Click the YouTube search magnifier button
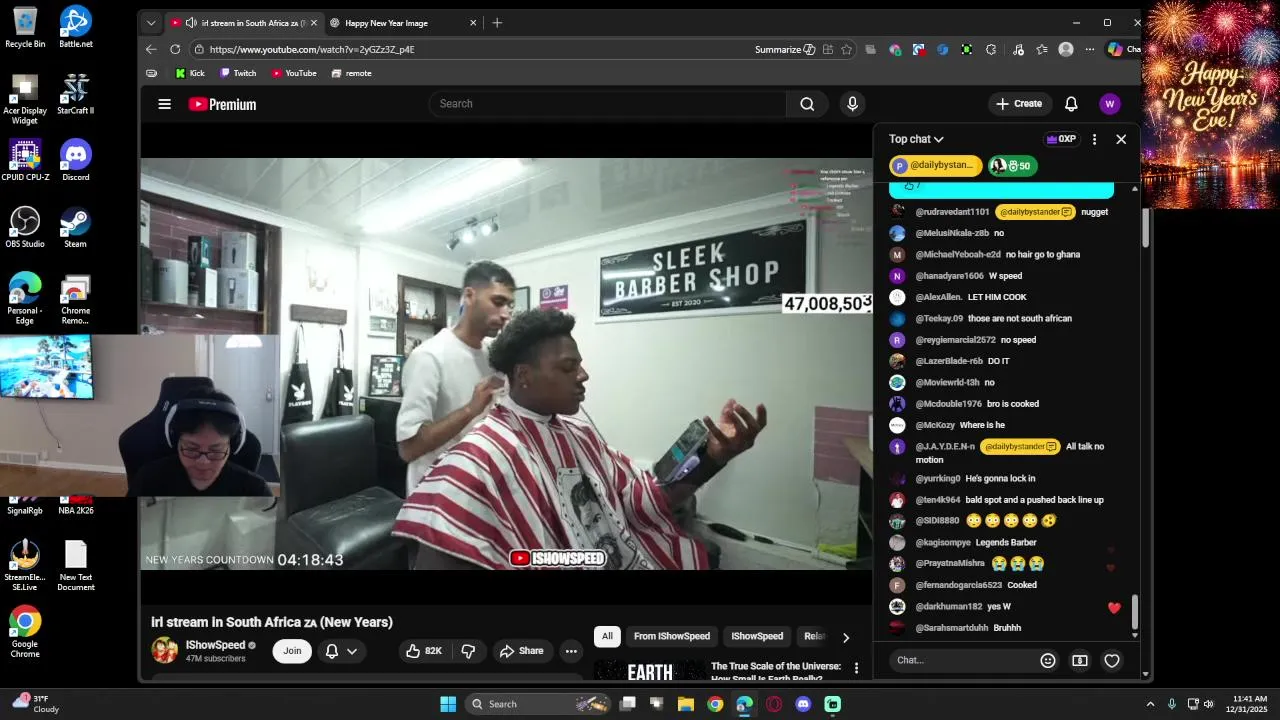 click(x=807, y=104)
